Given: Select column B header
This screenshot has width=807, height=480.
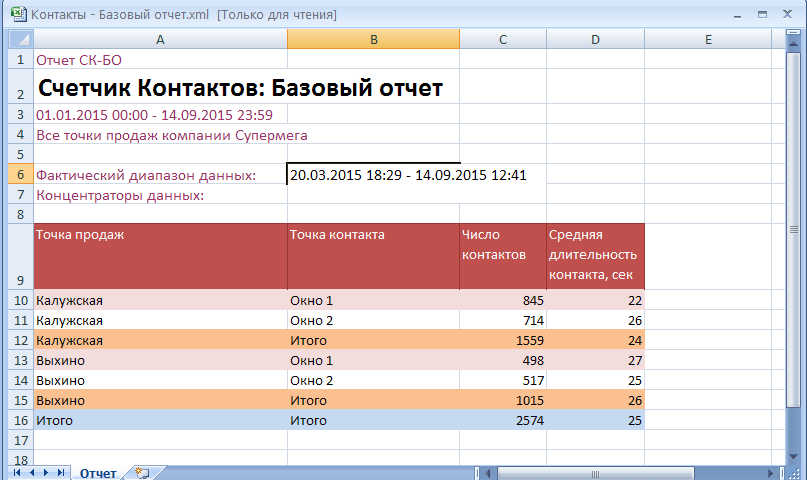Looking at the screenshot, I should [373, 40].
